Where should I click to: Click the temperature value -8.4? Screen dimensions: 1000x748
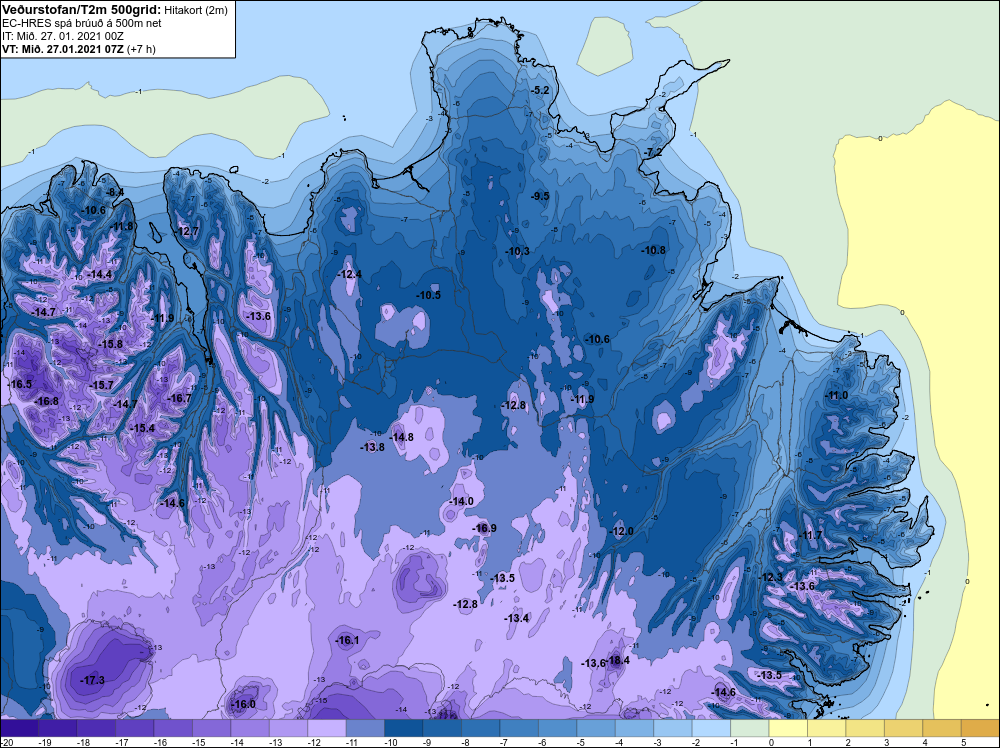click(x=114, y=192)
